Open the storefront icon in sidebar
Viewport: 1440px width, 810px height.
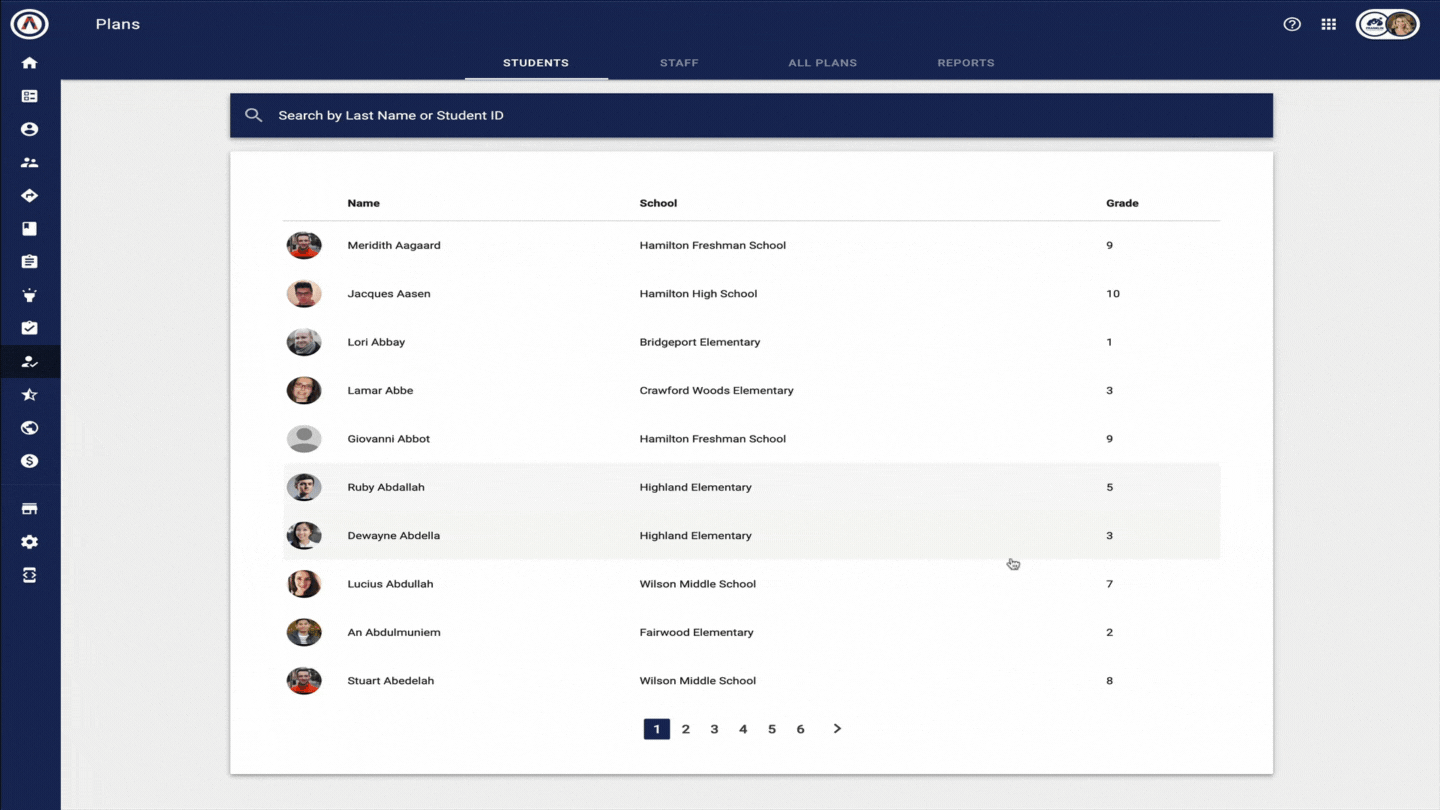(29, 509)
